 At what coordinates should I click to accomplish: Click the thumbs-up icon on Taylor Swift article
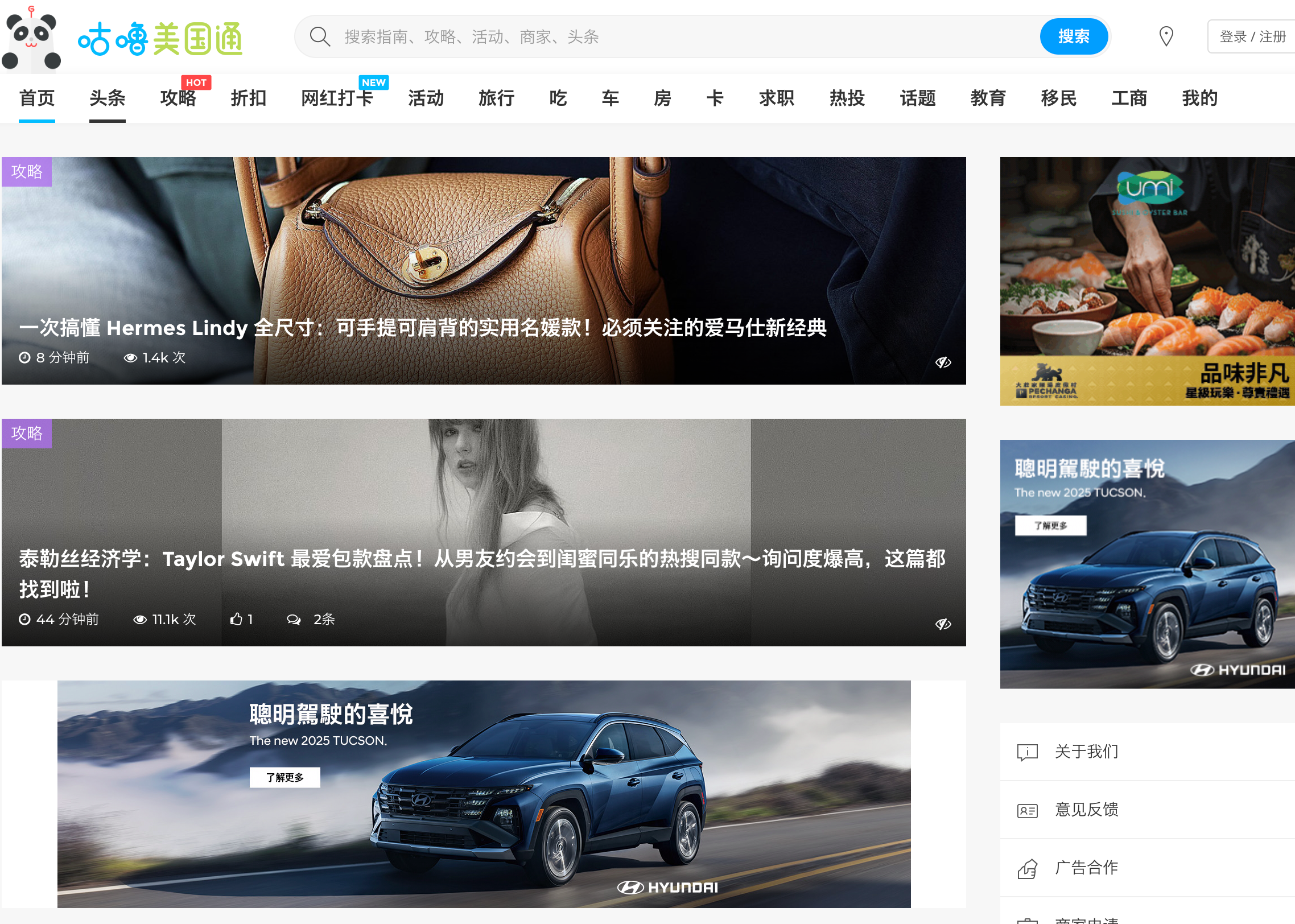(236, 619)
